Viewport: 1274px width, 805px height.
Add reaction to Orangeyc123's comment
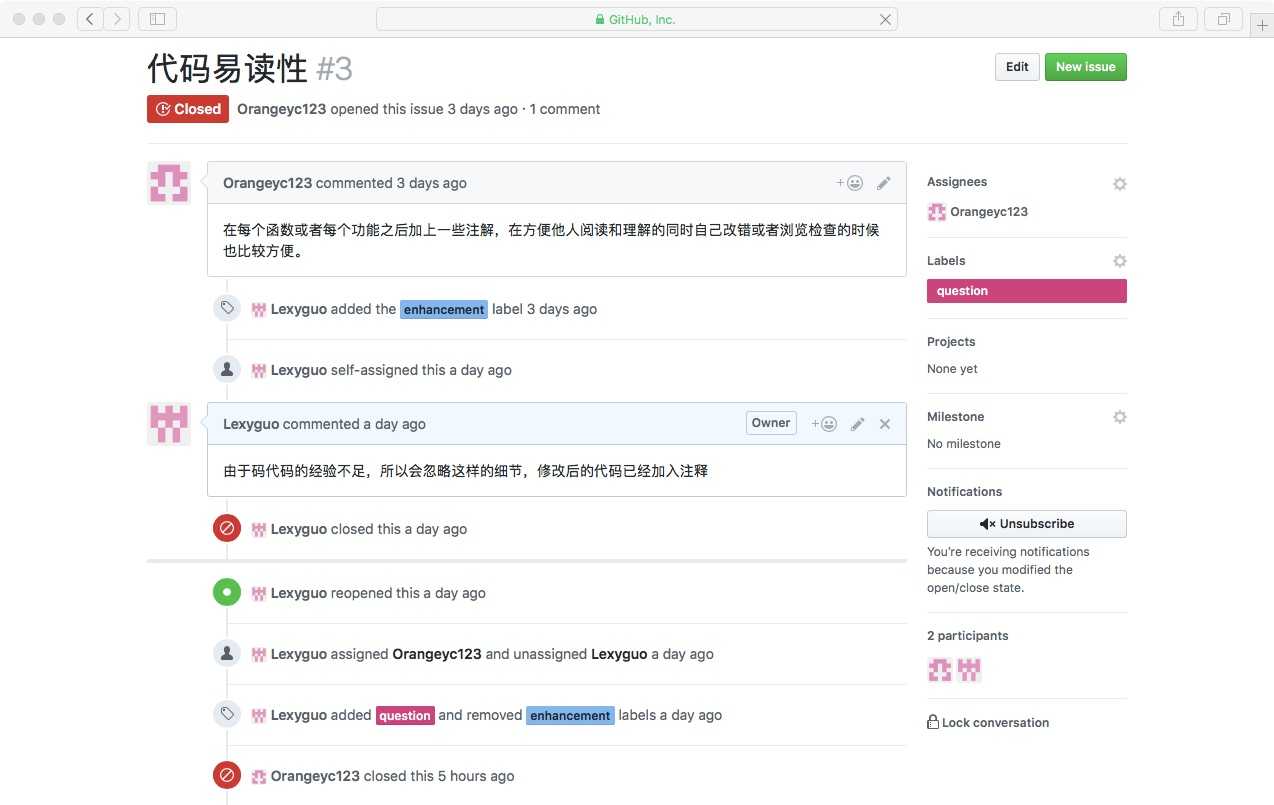(x=850, y=183)
